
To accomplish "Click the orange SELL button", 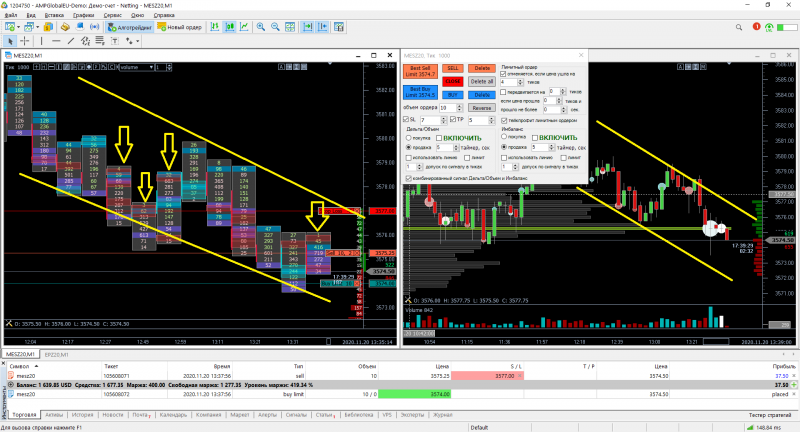I will click(x=453, y=68).
